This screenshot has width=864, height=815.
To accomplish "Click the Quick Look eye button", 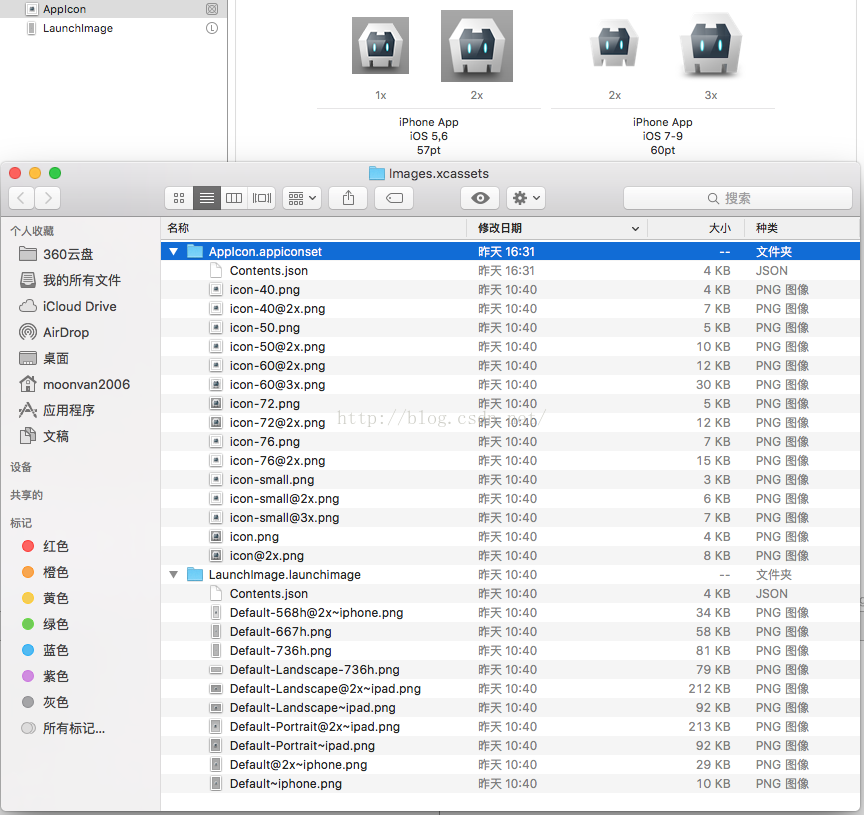I will pos(480,198).
